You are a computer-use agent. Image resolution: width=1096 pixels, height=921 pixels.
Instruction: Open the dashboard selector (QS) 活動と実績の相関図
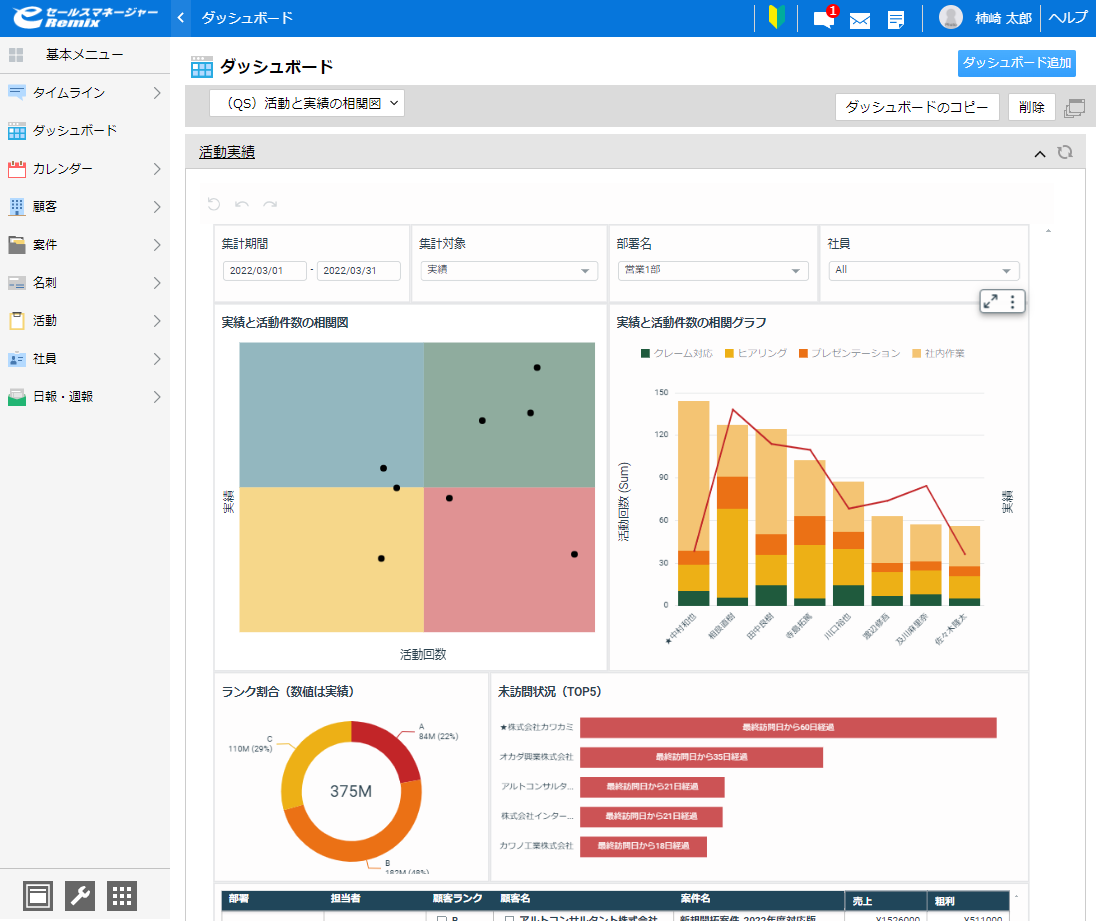[x=307, y=103]
